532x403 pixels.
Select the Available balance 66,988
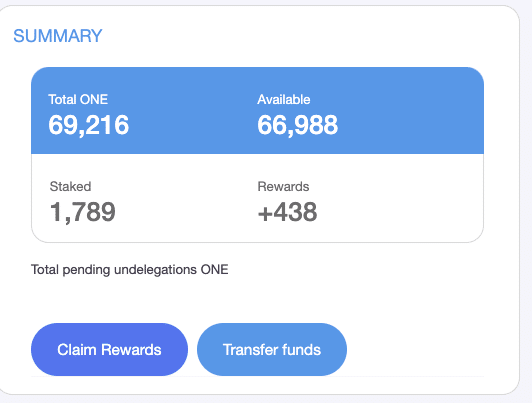[298, 125]
